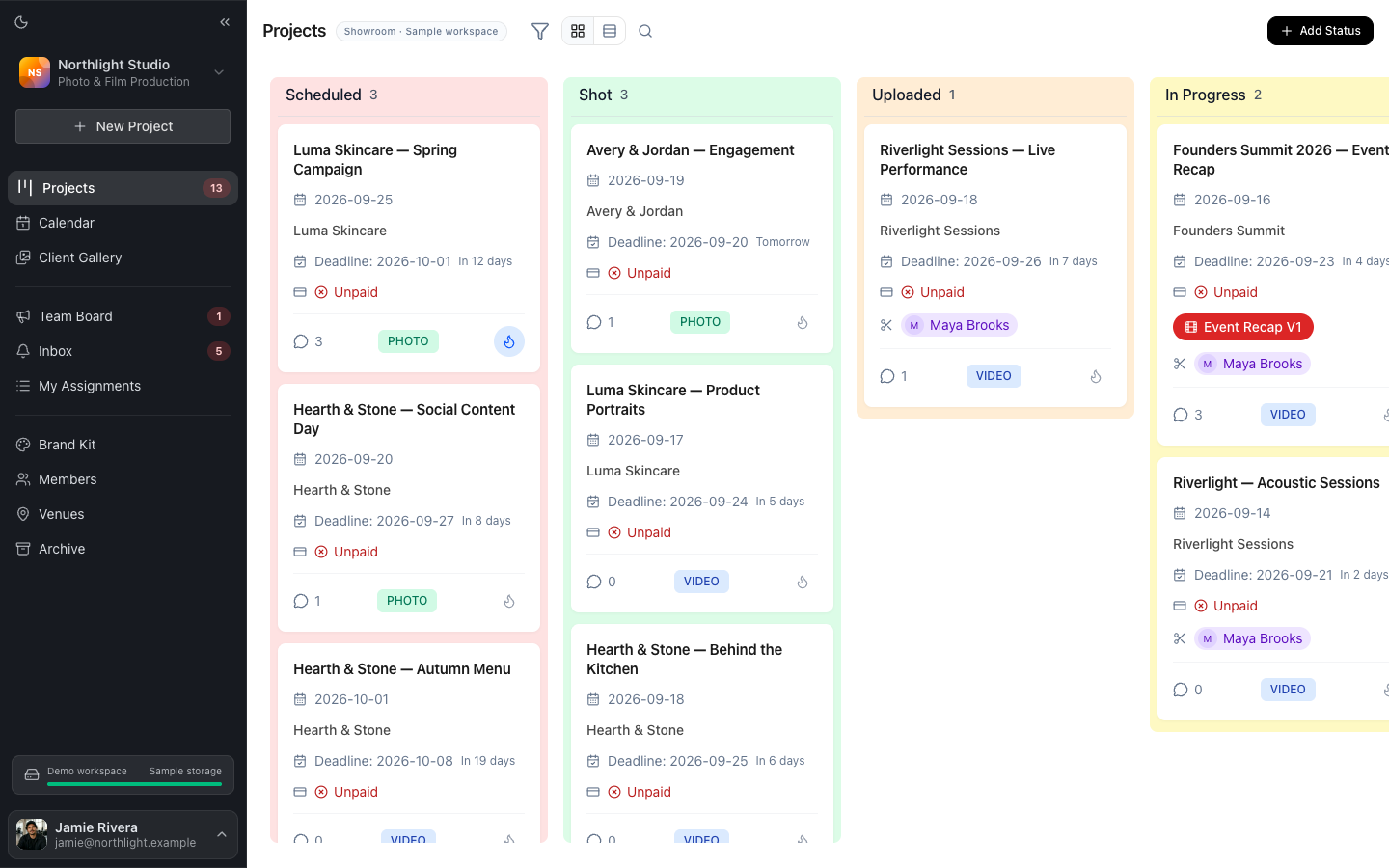1389x868 pixels.
Task: Open comments on the Riverlight Live Performance card
Action: 894,376
